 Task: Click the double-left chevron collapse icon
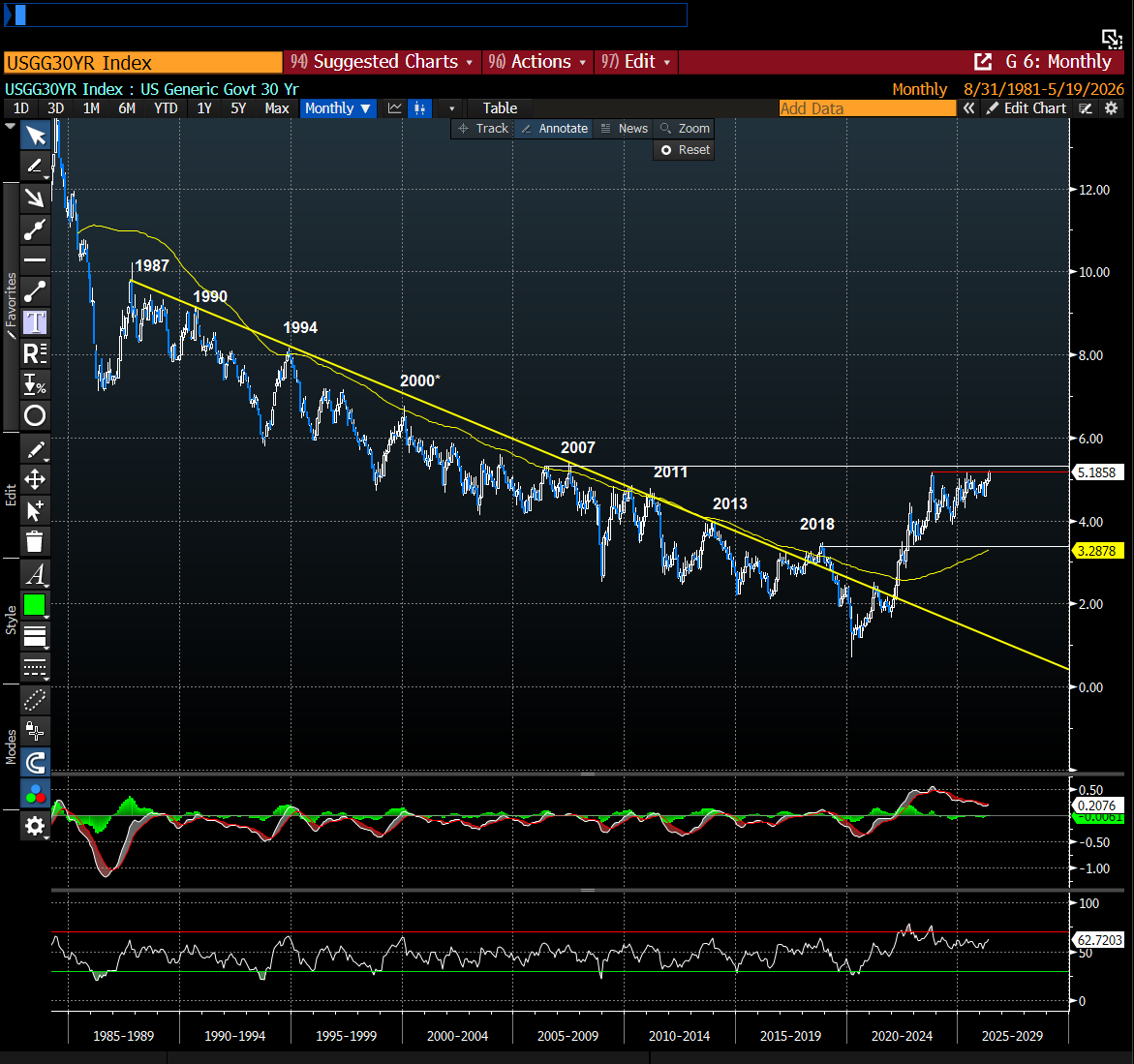(x=968, y=108)
